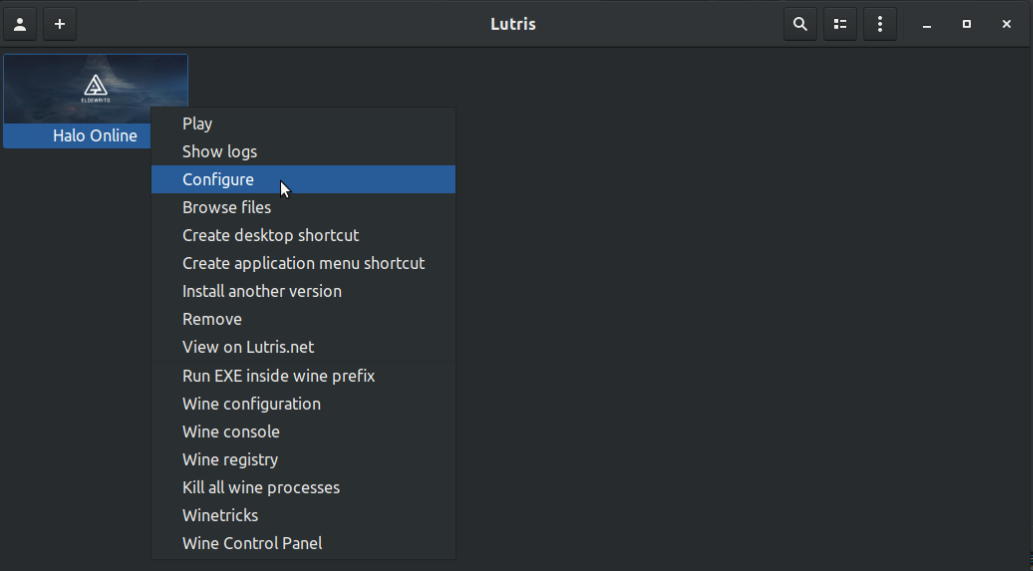Select Show logs menu entry
Image resolution: width=1033 pixels, height=571 pixels.
click(x=303, y=151)
